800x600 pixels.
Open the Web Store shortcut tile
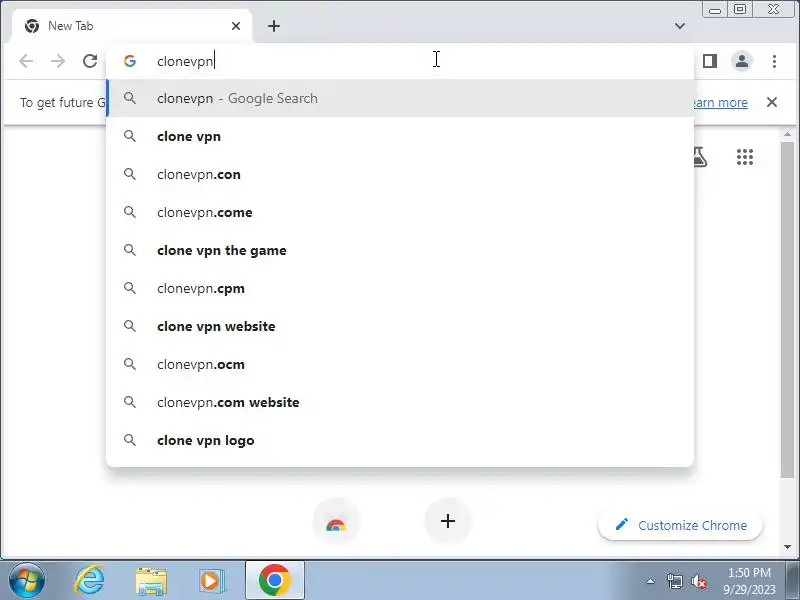pos(336,522)
